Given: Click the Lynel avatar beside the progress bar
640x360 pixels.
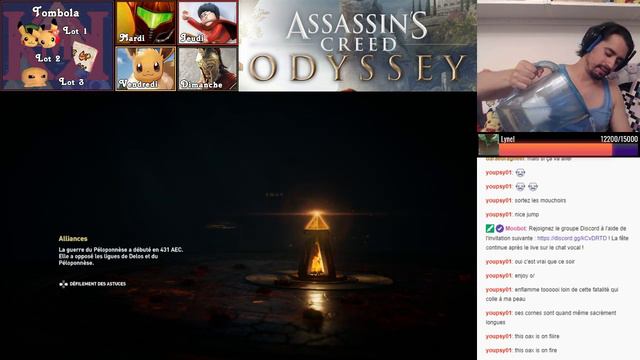Looking at the screenshot, I should [x=488, y=145].
